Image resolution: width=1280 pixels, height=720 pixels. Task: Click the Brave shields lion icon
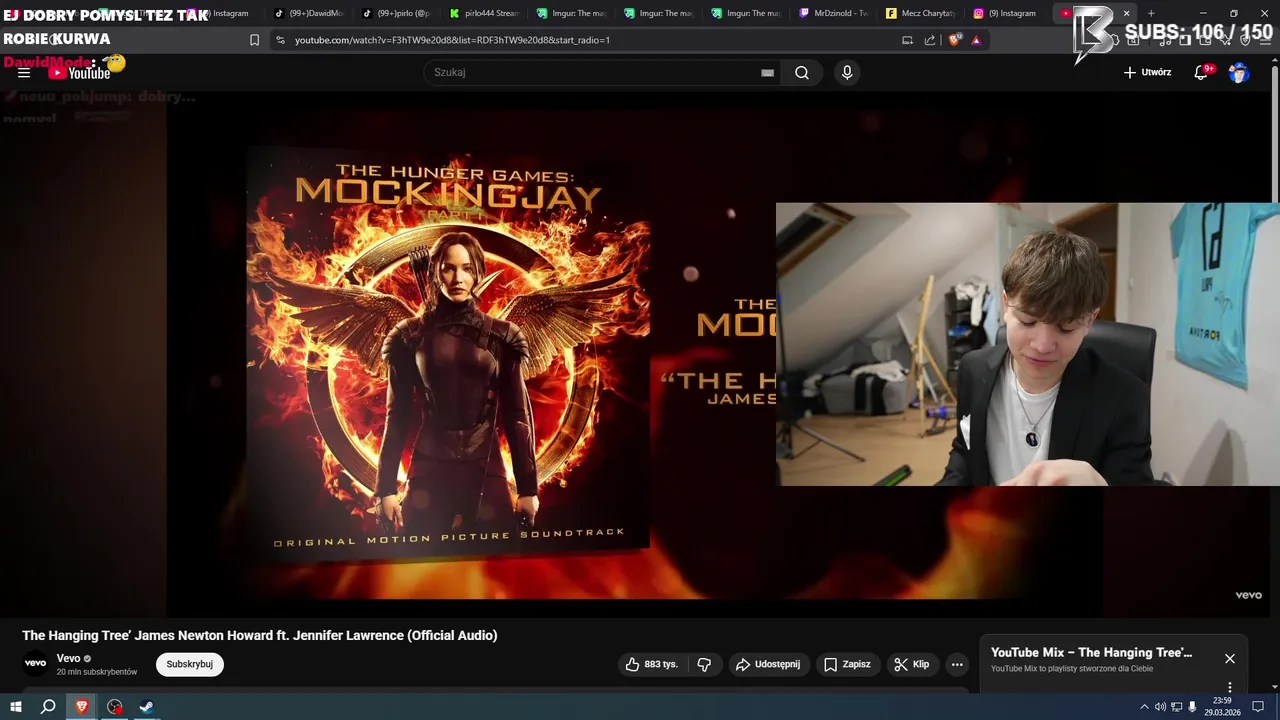pos(954,40)
